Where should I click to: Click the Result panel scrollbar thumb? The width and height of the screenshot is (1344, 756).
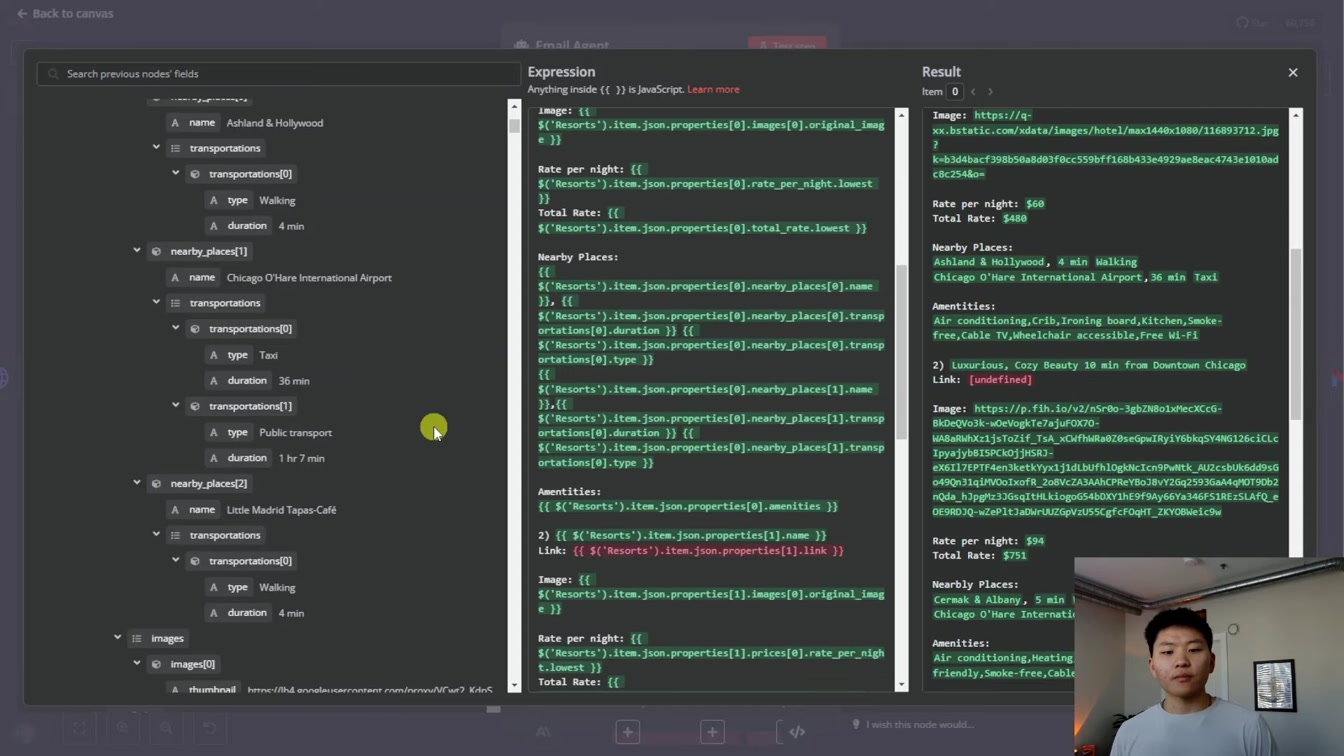pyautogui.click(x=1296, y=334)
